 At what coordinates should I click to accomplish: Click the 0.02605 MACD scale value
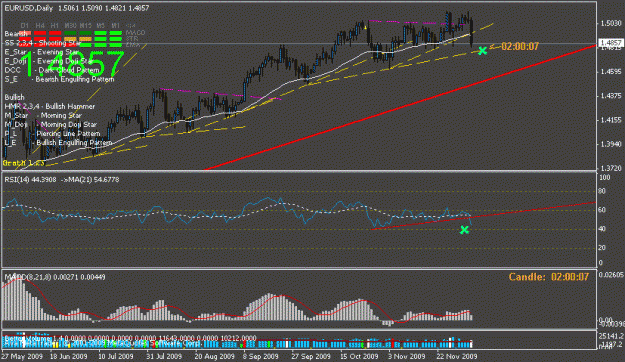point(612,275)
